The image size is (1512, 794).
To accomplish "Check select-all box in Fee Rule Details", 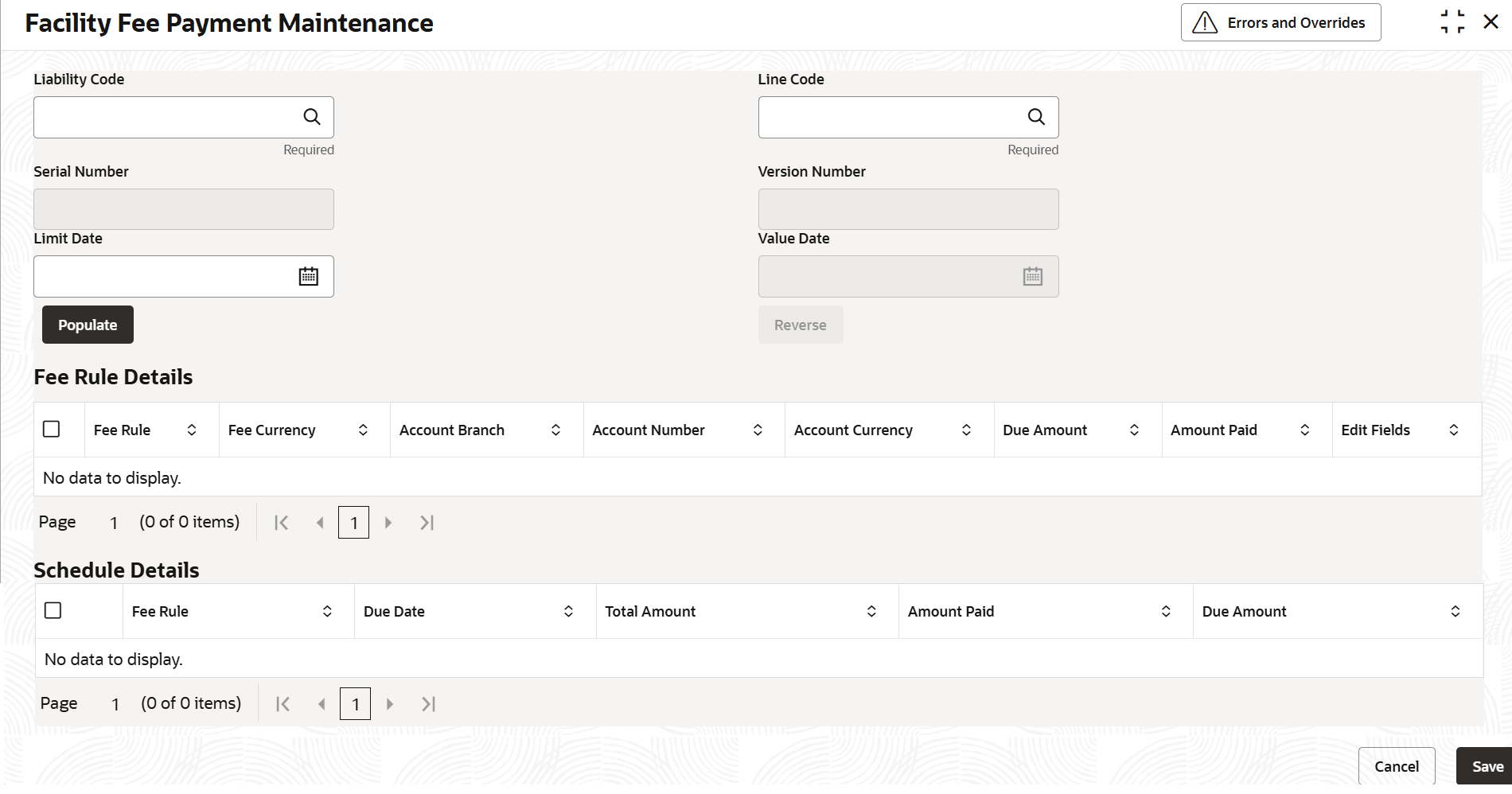I will click(x=52, y=430).
